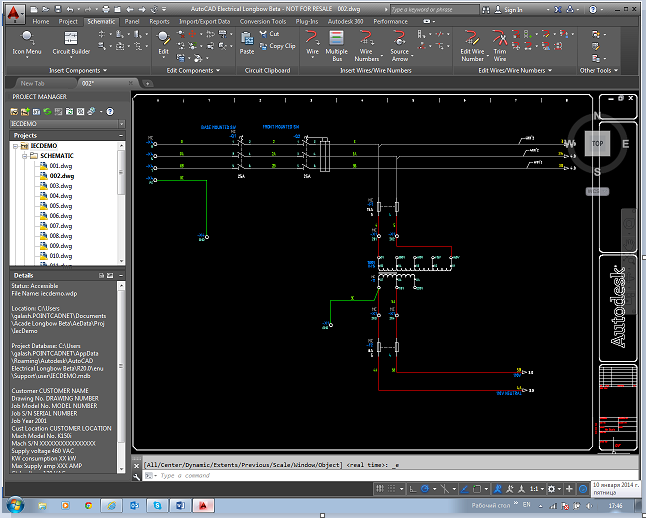Open the Import/Export Data tab

pyautogui.click(x=204, y=21)
